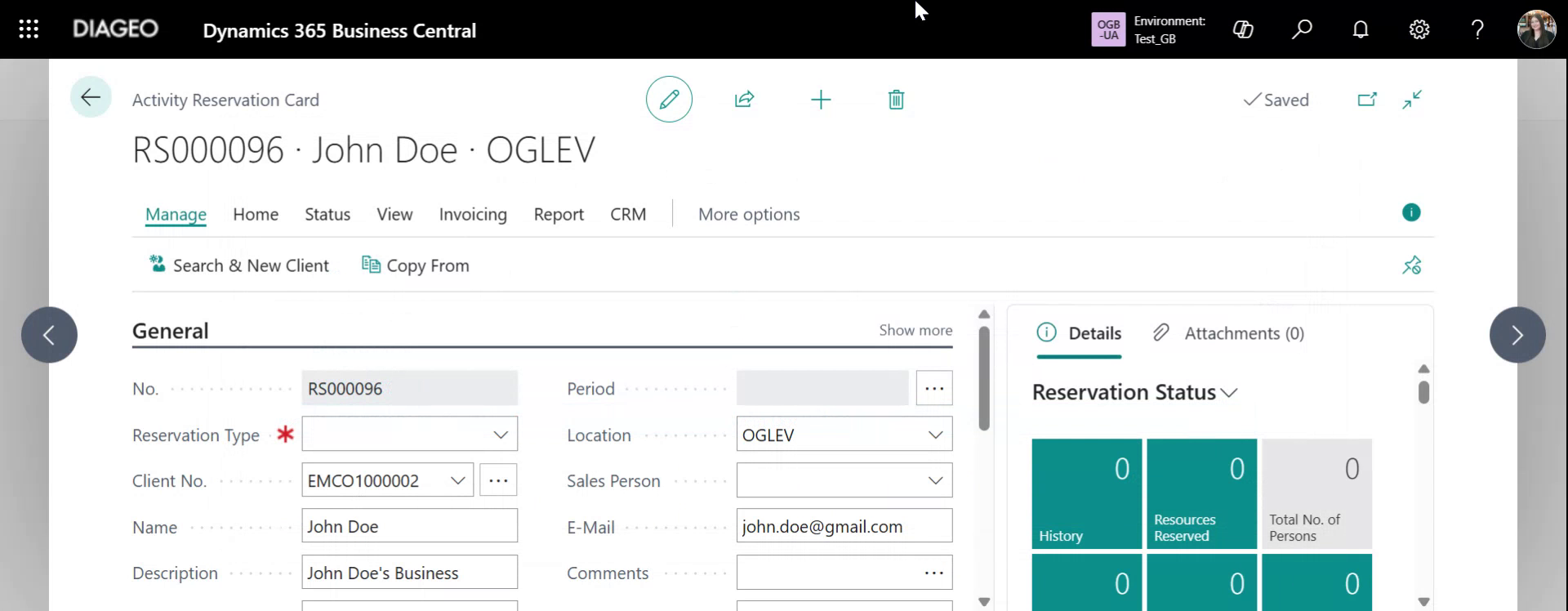The height and width of the screenshot is (611, 1568).
Task: Open the app launcher grid
Action: click(x=29, y=30)
